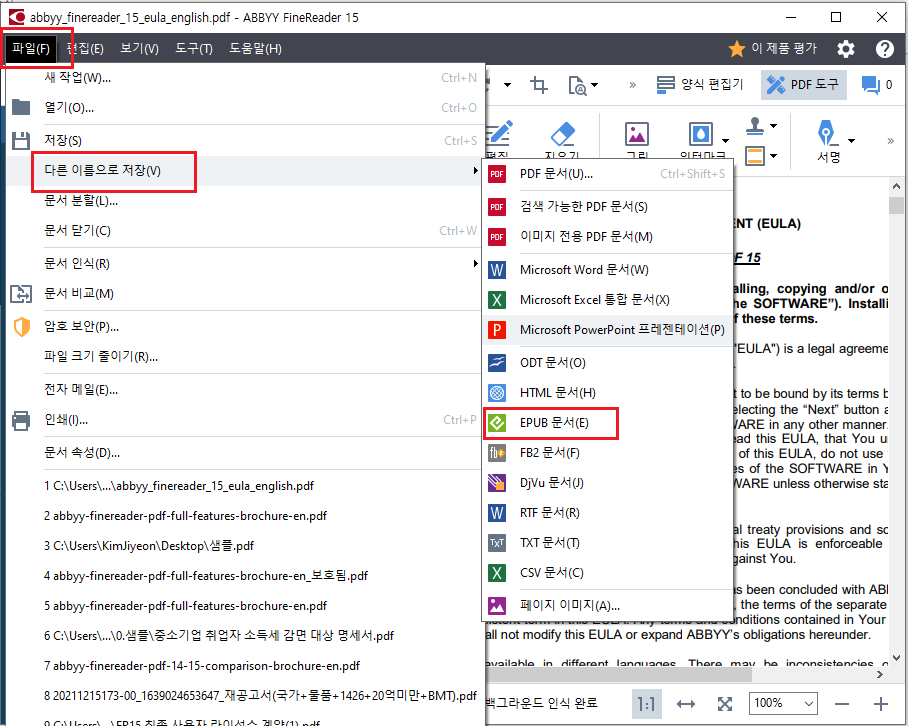Choose 문서 속성(D) menu item
This screenshot has height=726, width=908.
(x=244, y=453)
